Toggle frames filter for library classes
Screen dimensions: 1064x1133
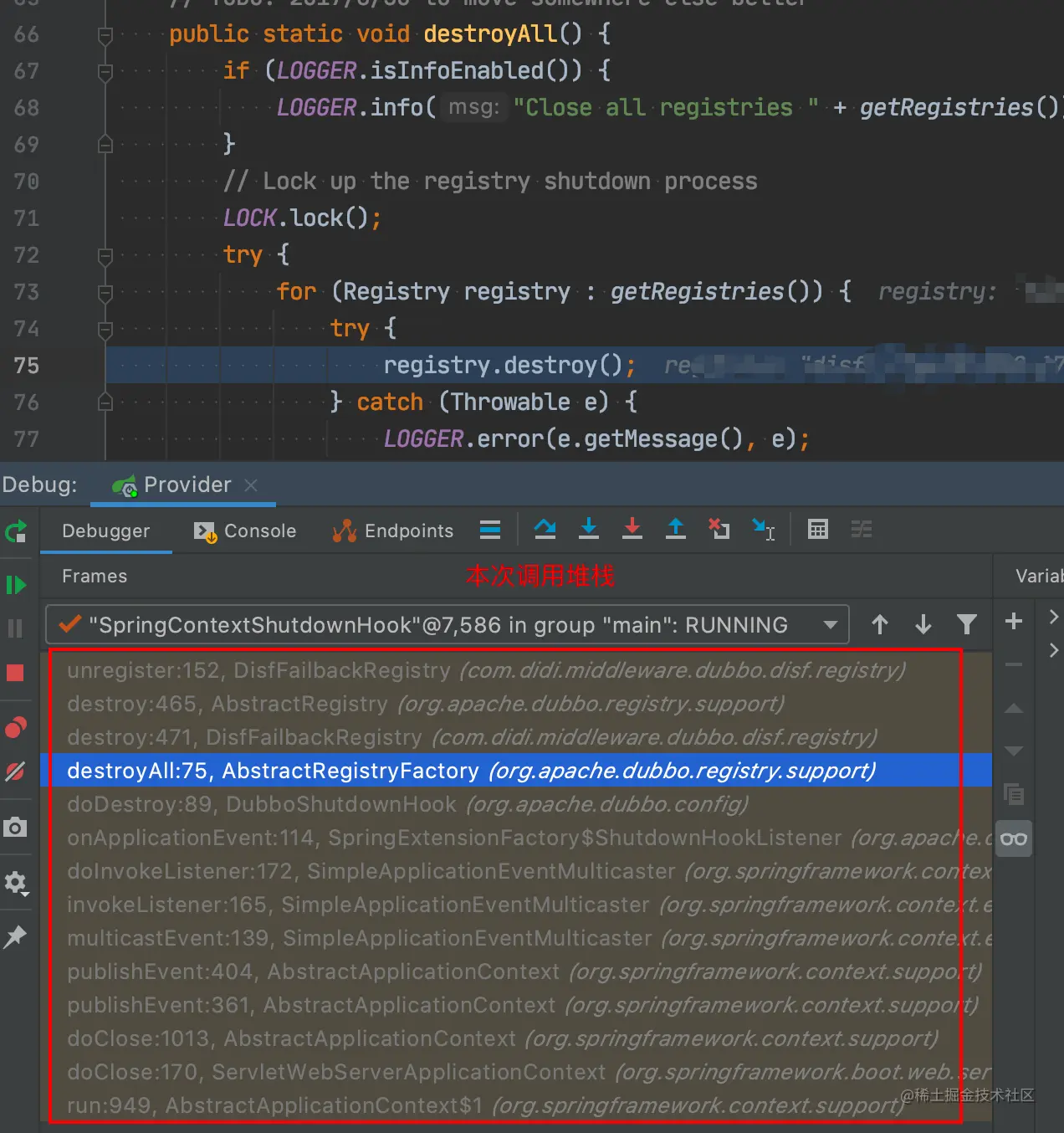click(967, 624)
